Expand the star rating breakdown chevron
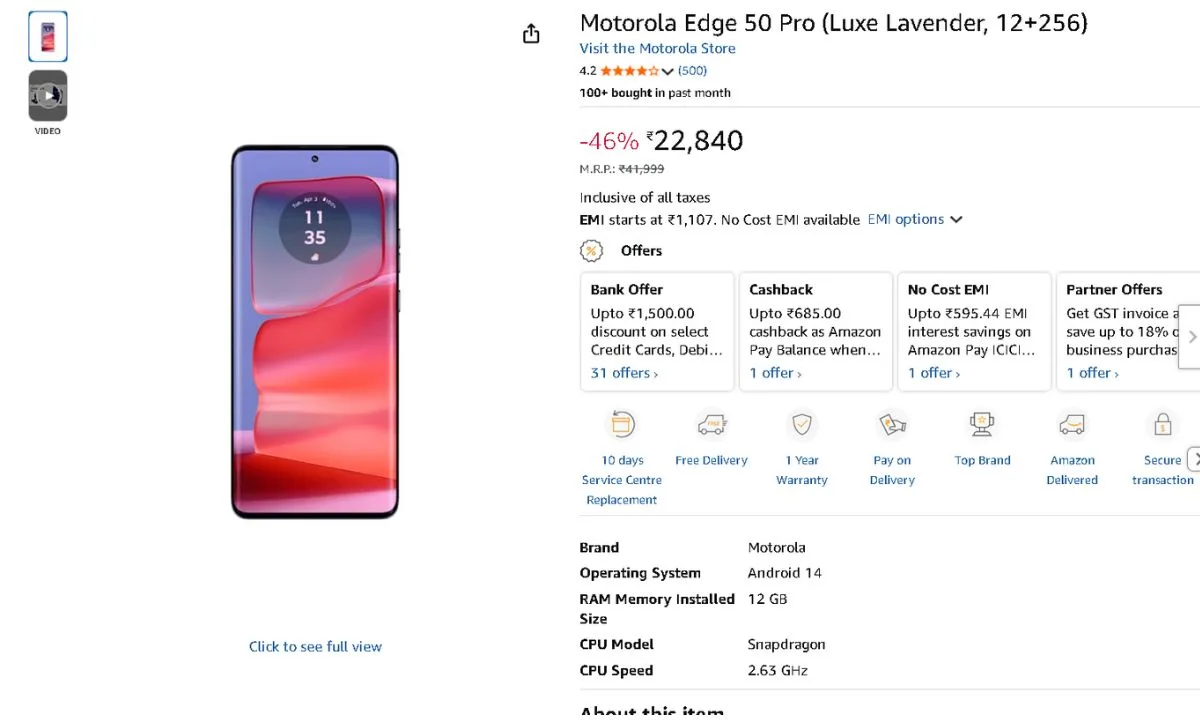Screen dimensions: 1200x720 click(666, 70)
